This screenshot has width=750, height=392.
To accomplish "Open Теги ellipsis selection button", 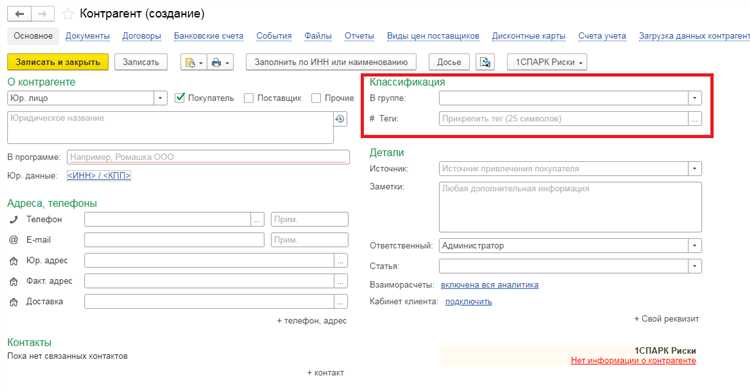I will 695,119.
